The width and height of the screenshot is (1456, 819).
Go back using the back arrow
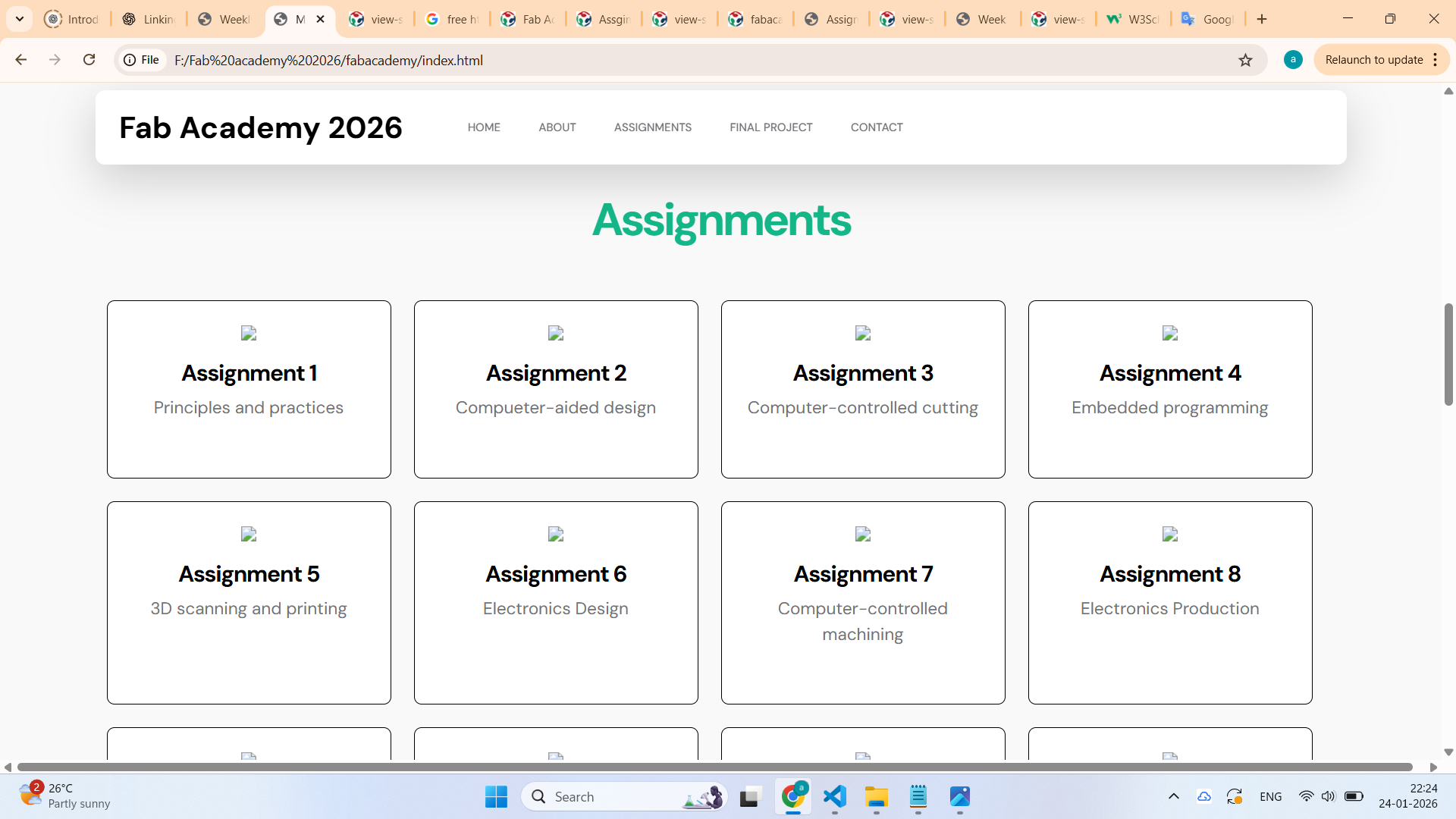coord(20,60)
